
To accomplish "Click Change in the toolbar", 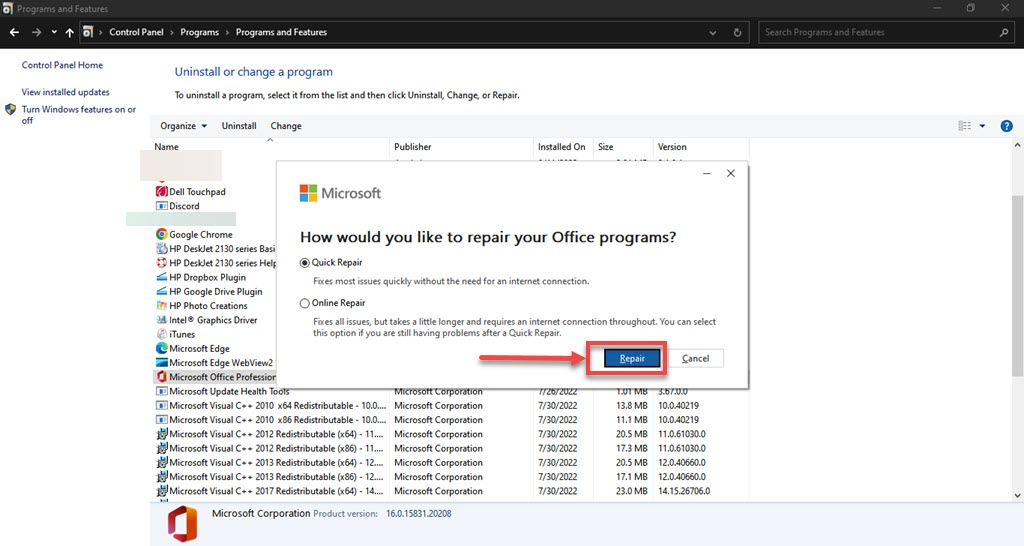I will coord(286,126).
